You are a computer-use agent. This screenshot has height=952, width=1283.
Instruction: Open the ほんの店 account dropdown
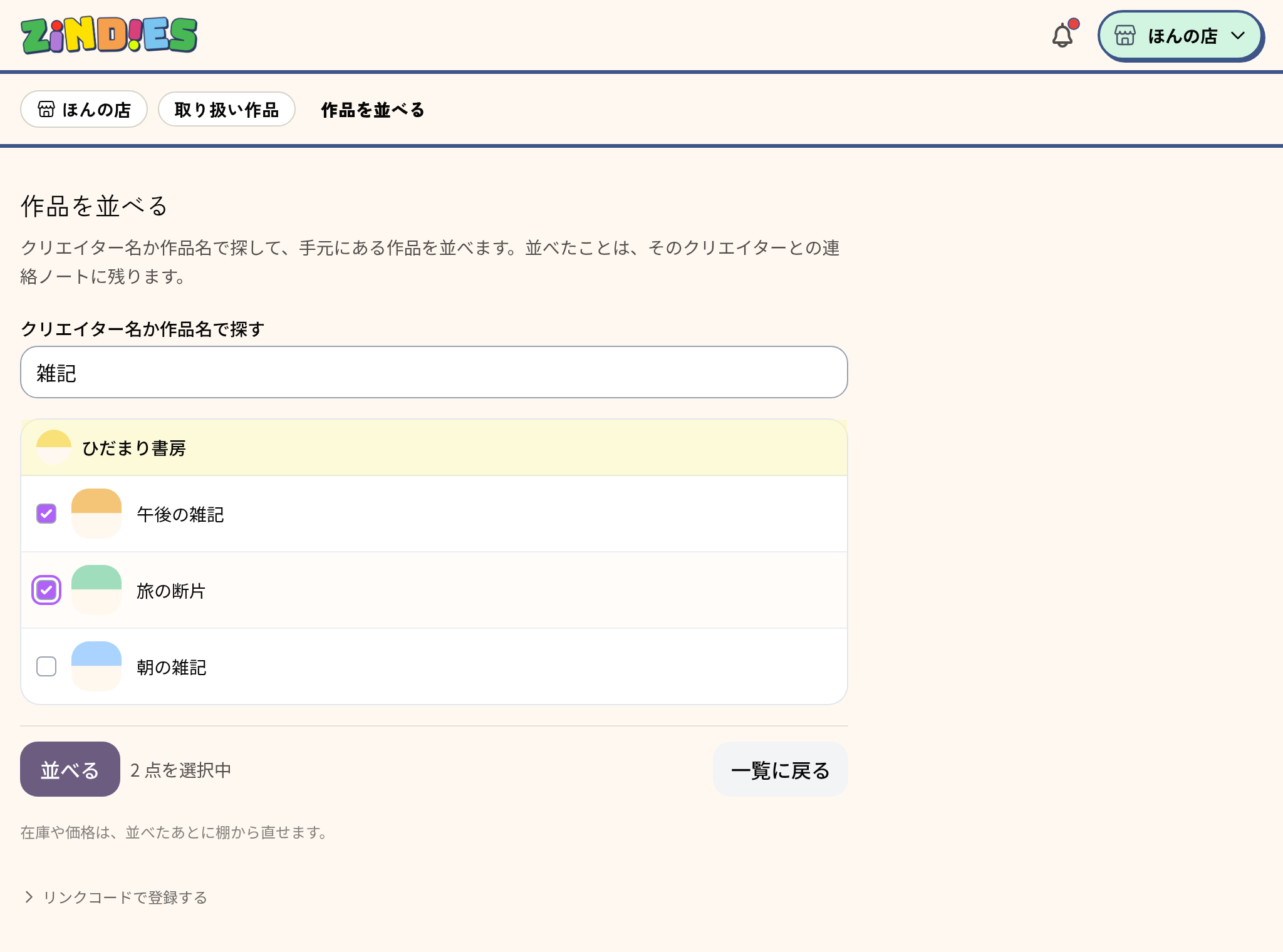[1181, 36]
